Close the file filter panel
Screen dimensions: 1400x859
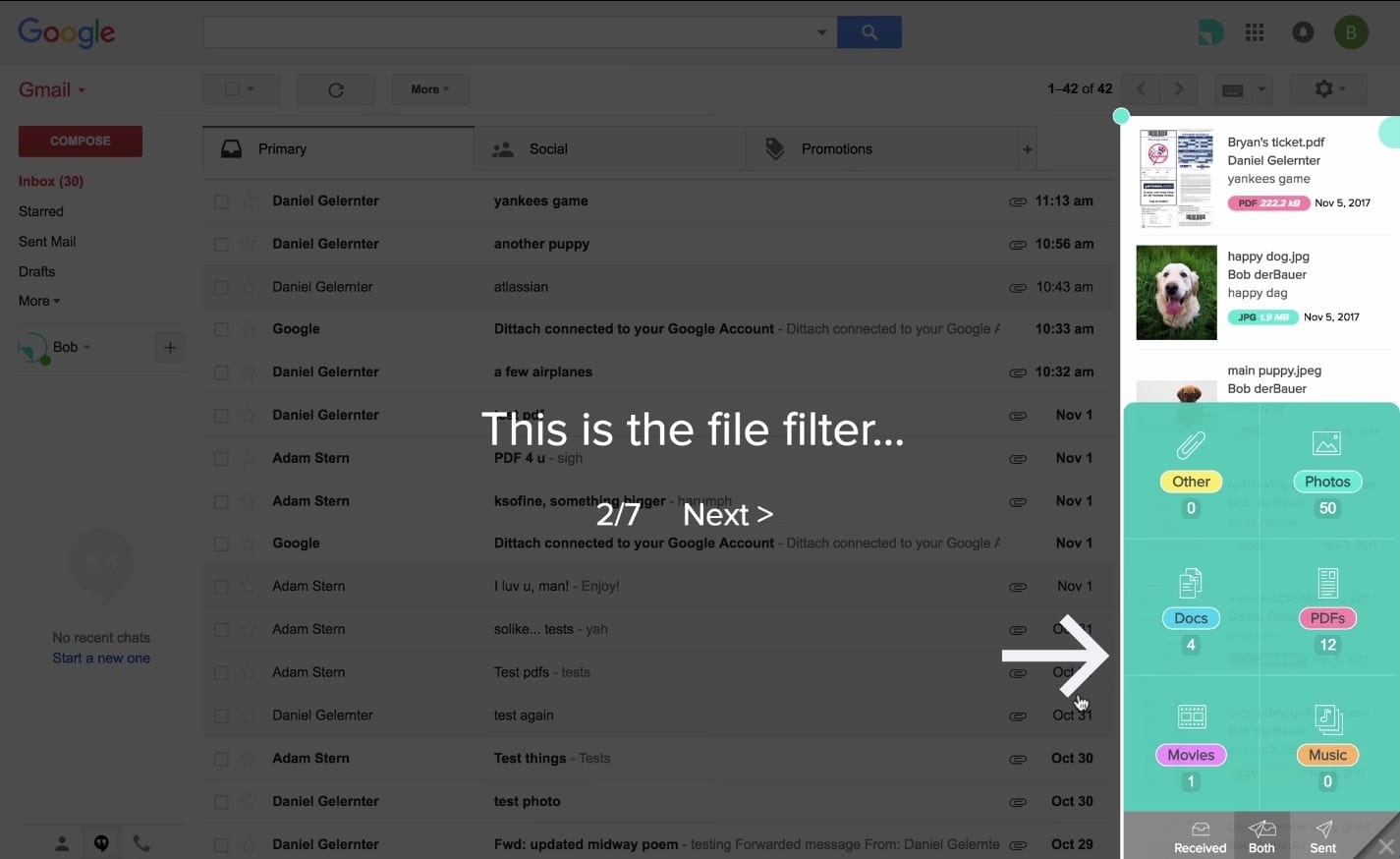tap(1385, 845)
